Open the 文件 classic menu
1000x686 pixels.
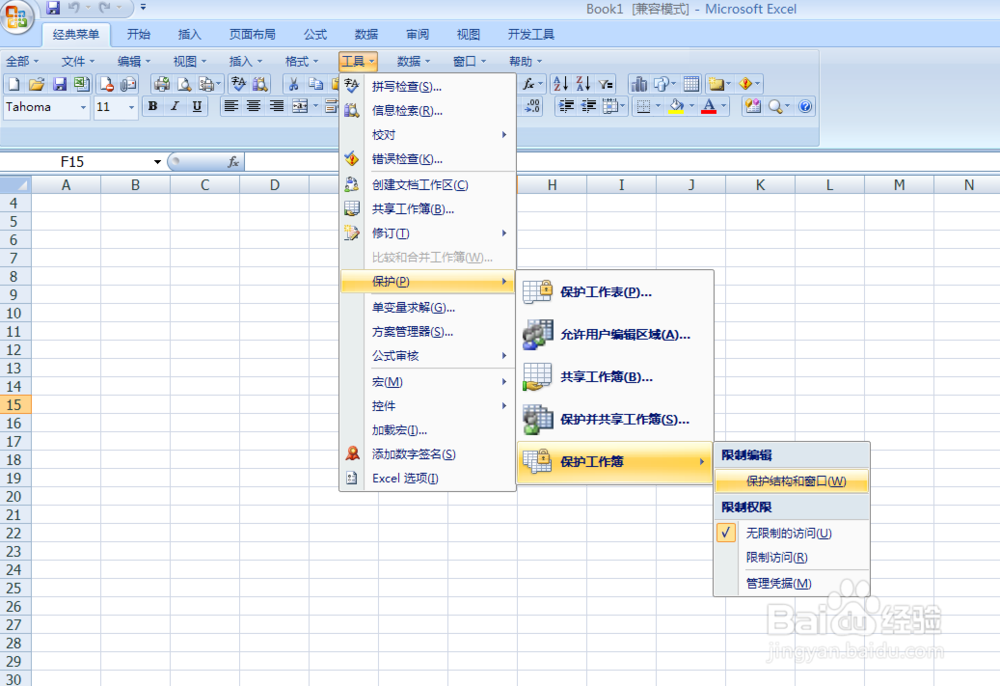click(x=78, y=61)
